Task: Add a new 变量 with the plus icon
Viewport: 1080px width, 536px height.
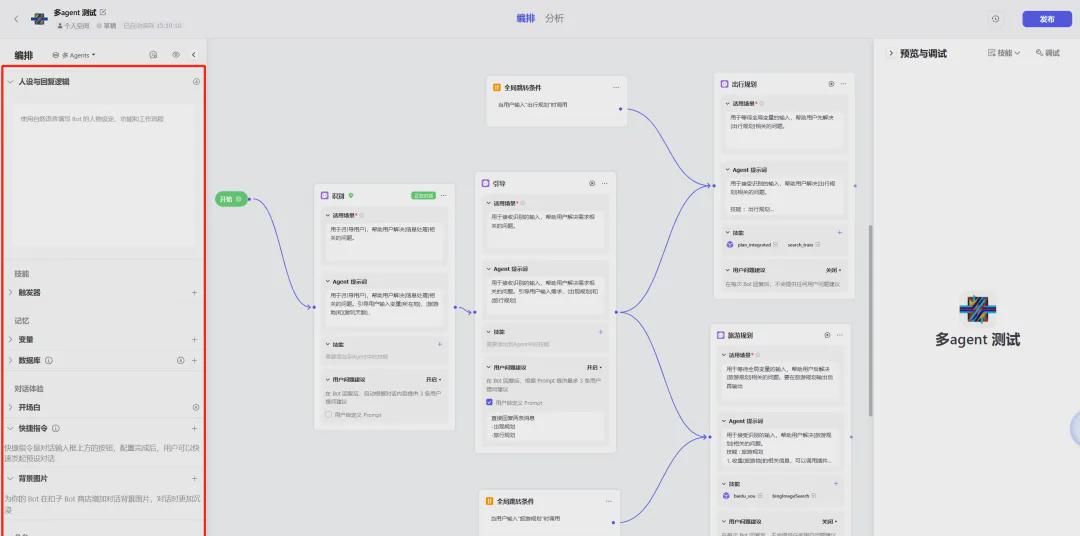Action: [194, 340]
